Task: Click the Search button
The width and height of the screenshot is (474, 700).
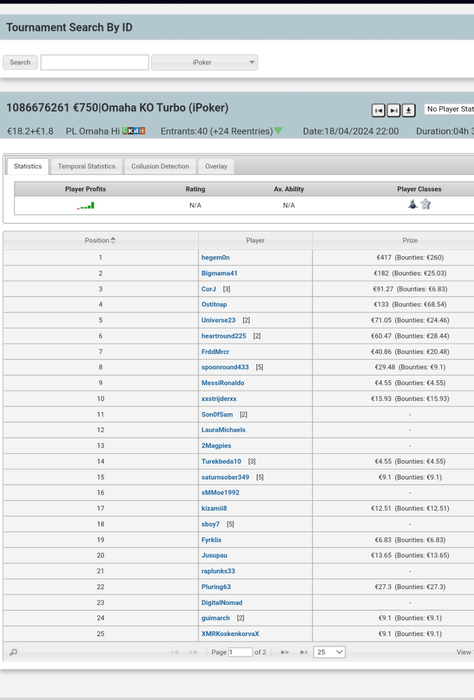Action: (20, 62)
